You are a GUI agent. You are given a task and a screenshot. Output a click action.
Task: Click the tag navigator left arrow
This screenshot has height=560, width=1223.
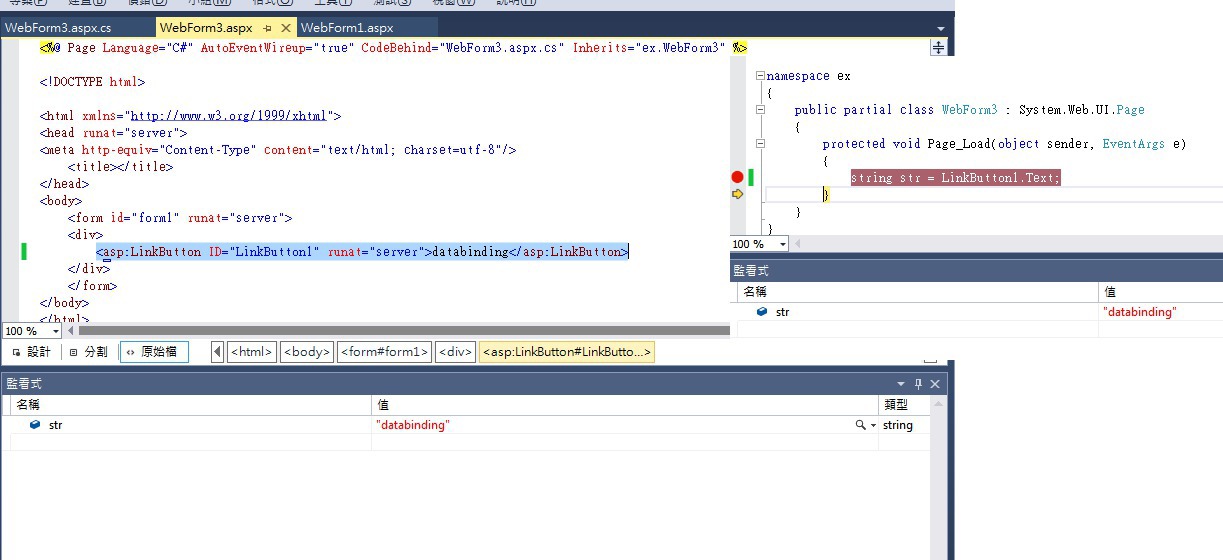tap(218, 352)
